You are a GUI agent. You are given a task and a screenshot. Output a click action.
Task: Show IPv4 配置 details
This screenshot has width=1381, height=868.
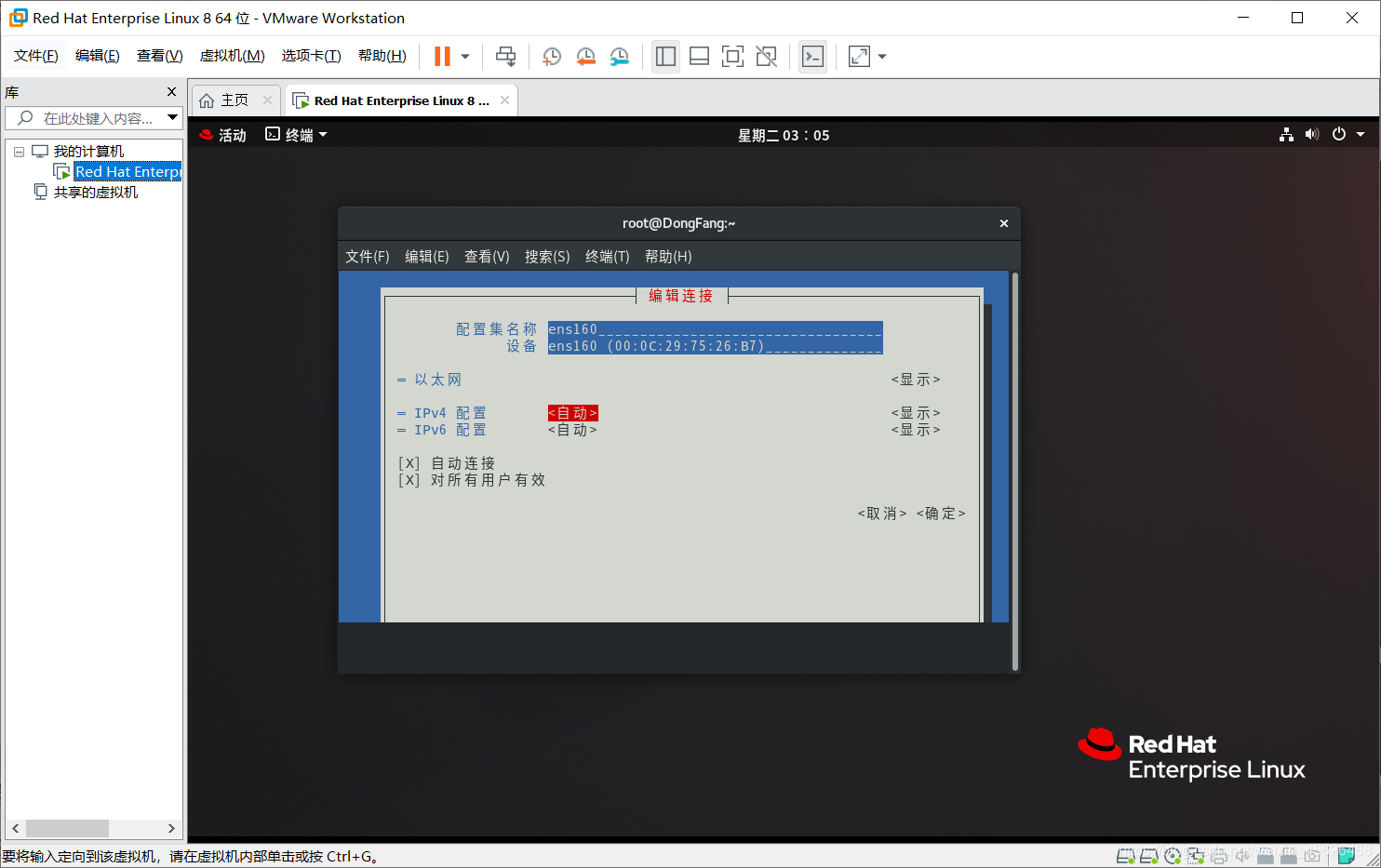916,413
